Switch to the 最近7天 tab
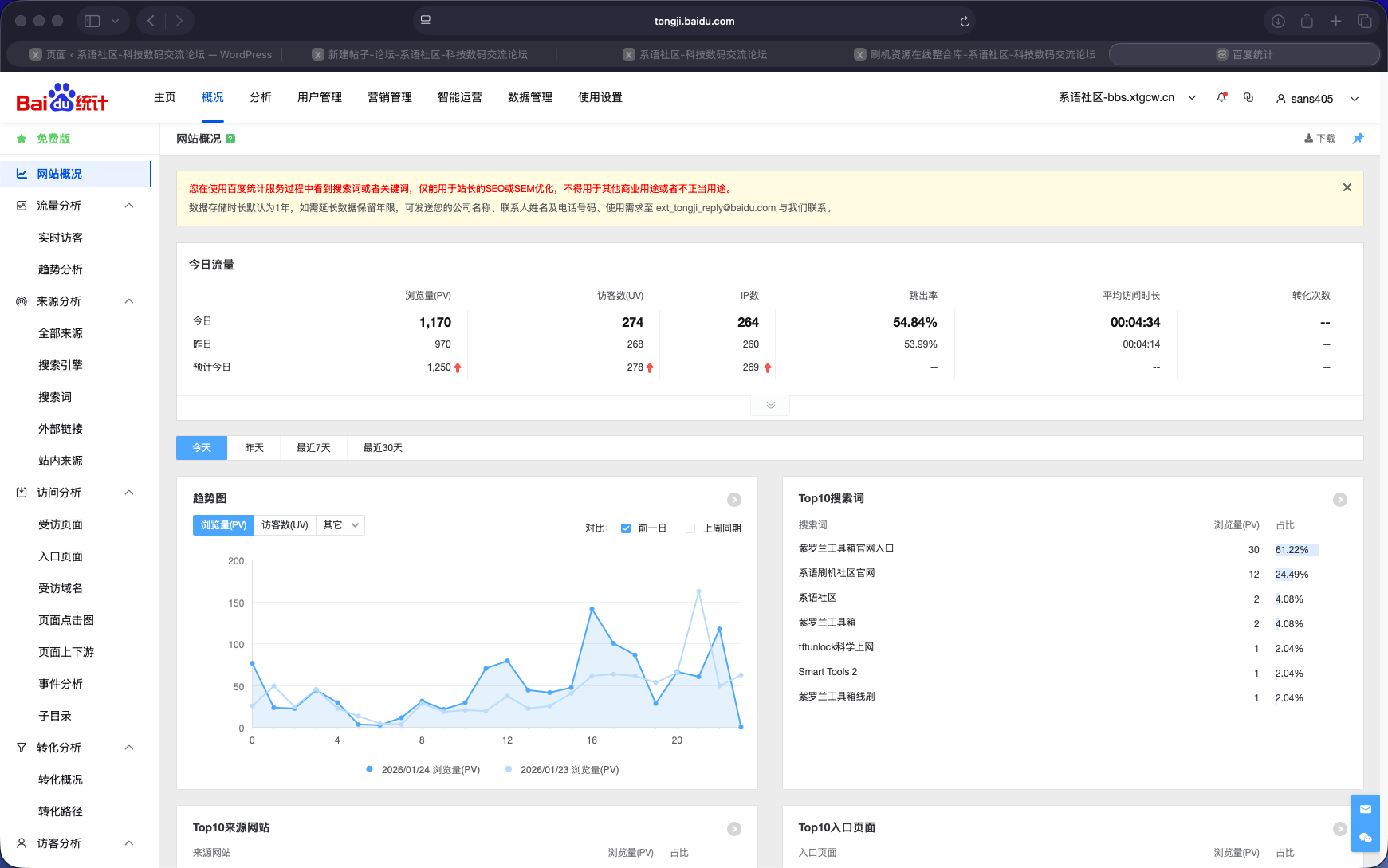This screenshot has width=1388, height=868. (x=313, y=448)
